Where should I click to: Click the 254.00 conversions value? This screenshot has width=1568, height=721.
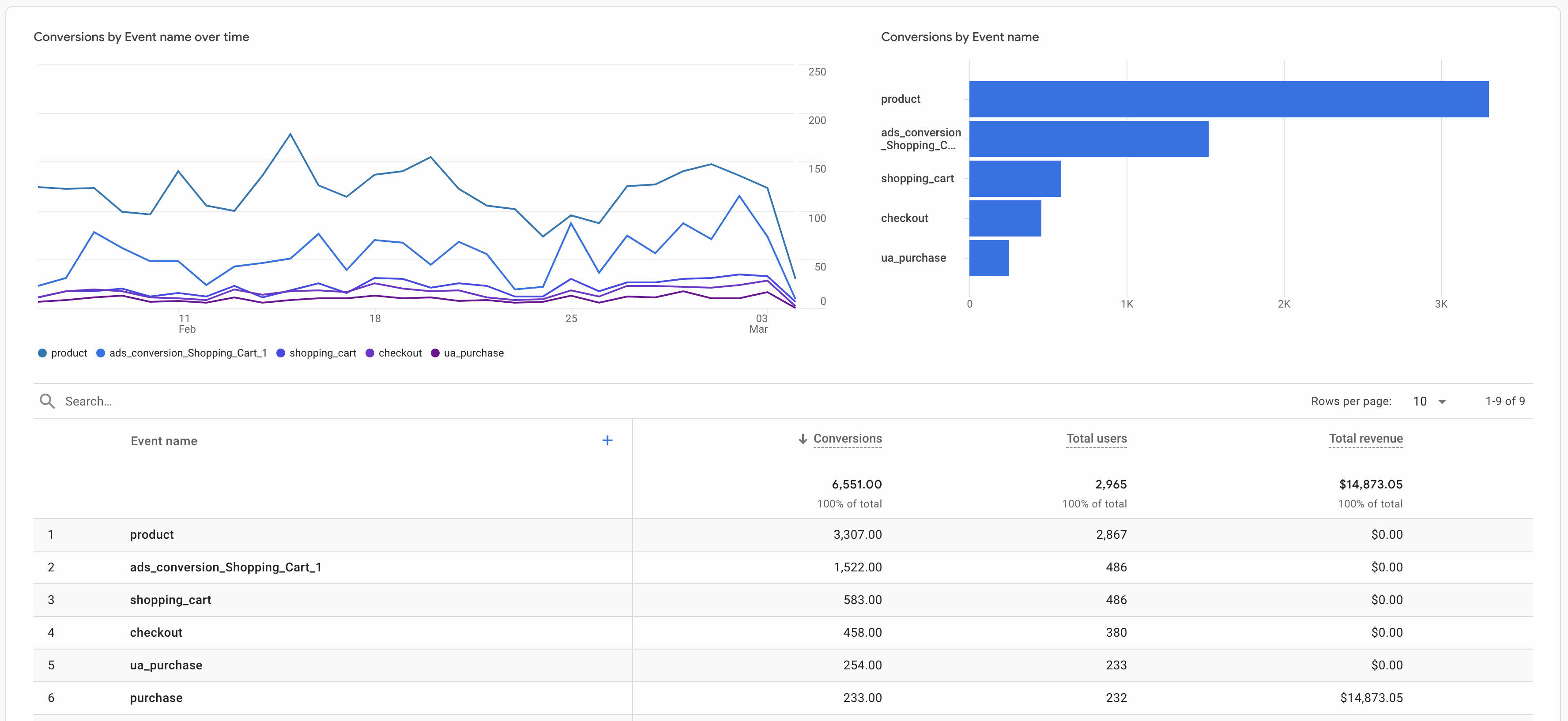862,666
